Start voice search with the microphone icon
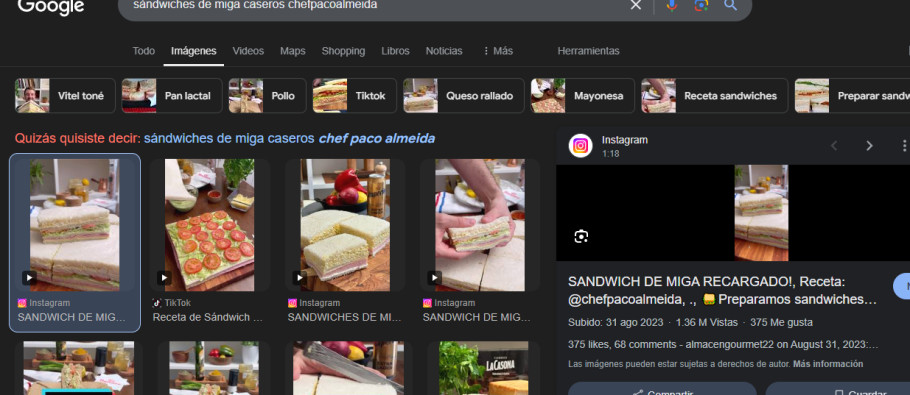The width and height of the screenshot is (910, 395). [671, 5]
